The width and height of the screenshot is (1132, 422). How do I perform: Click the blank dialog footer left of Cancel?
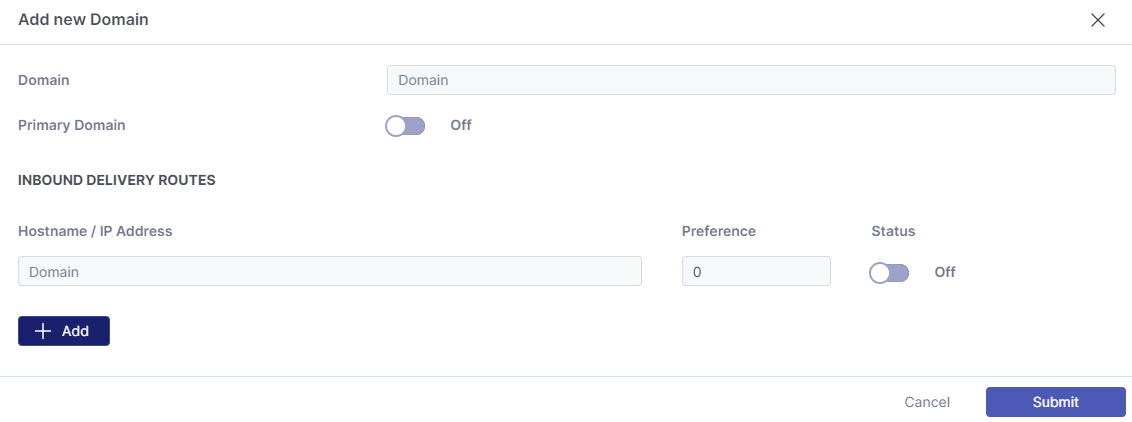[x=450, y=402]
